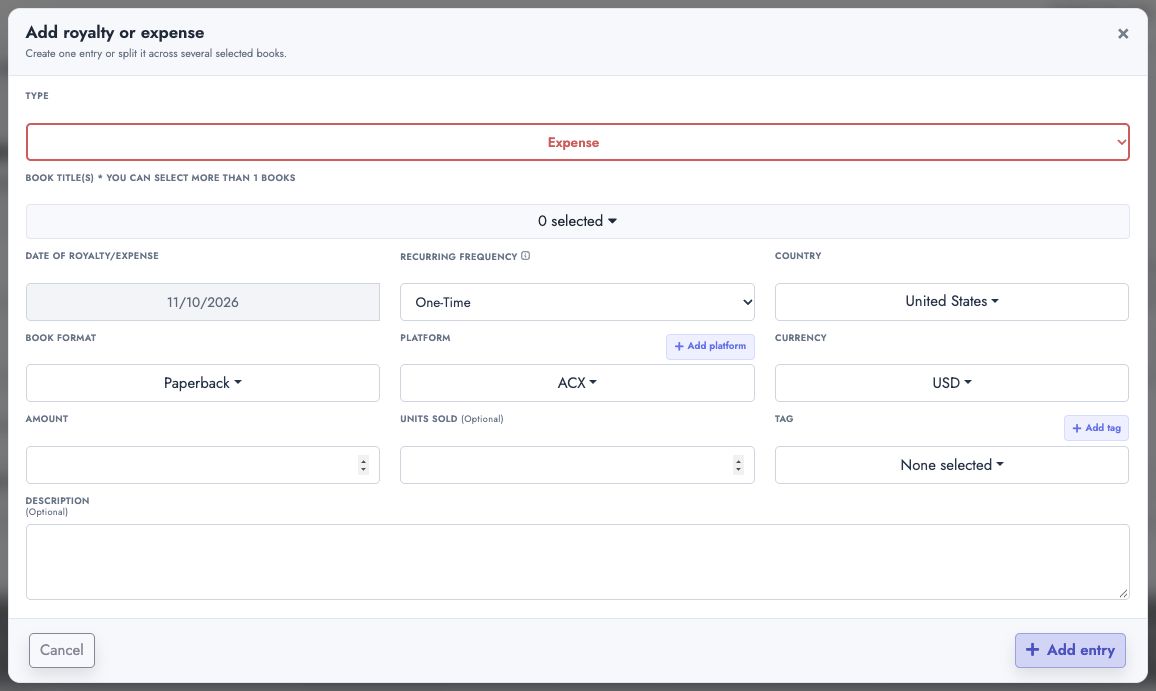
Task: Open the Currency dropdown showing USD
Action: tap(951, 383)
